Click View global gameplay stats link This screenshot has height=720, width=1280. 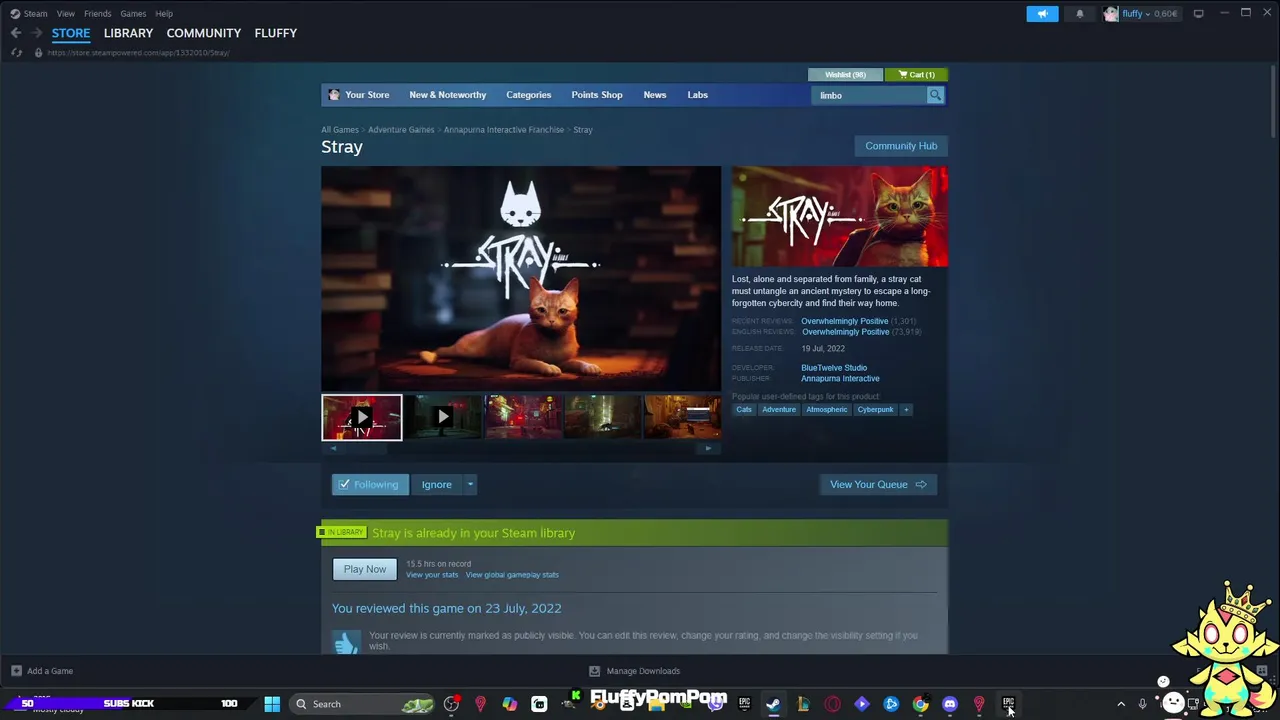(x=512, y=575)
